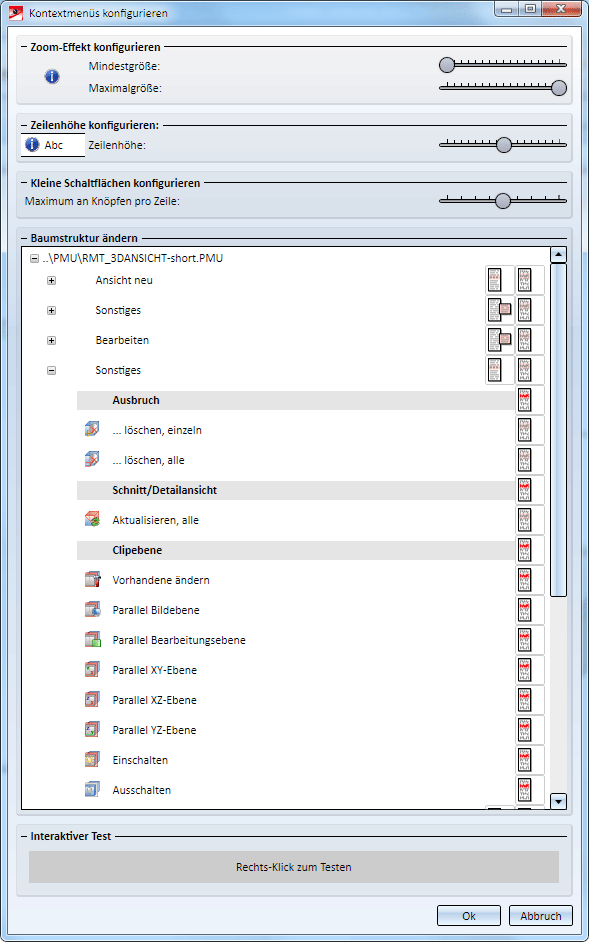Click the 'Abc' row height preview box

coord(53,145)
